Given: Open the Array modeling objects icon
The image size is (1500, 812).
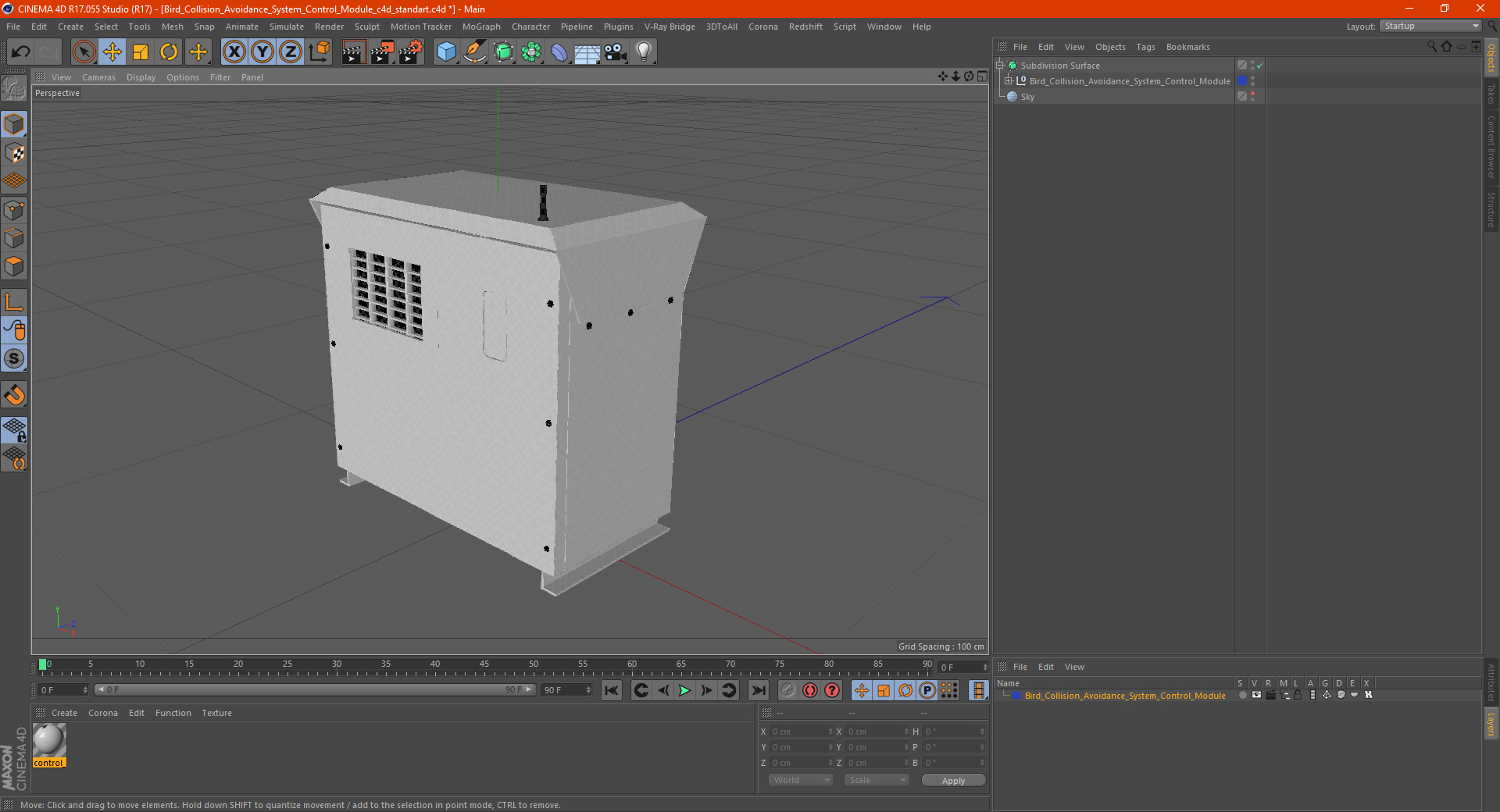Looking at the screenshot, I should [x=531, y=52].
